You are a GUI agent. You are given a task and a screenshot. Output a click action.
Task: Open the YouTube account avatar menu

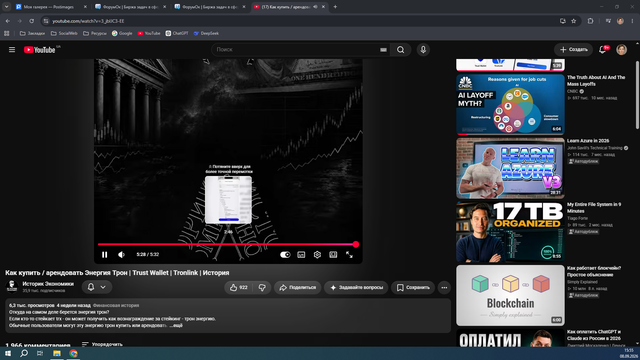pyautogui.click(x=621, y=50)
